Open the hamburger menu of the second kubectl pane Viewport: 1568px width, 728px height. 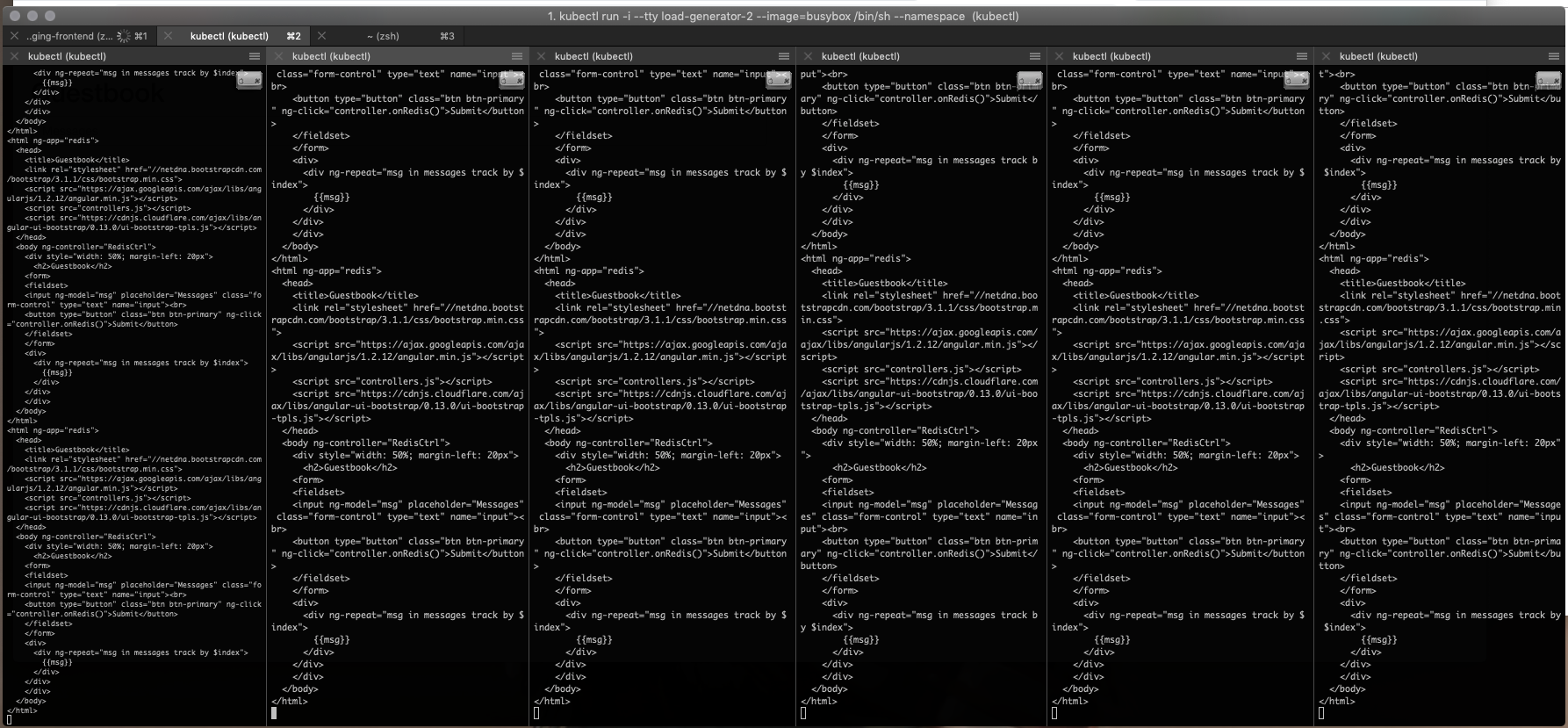coord(517,56)
